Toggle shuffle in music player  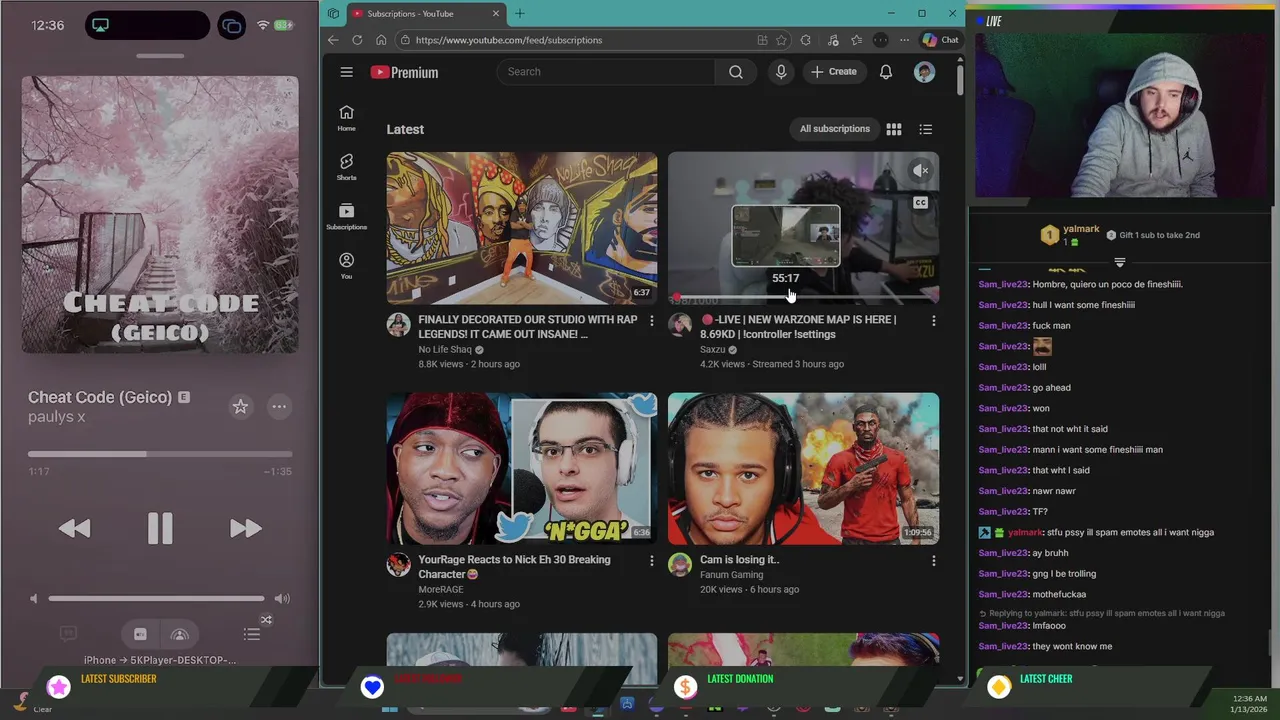click(266, 620)
